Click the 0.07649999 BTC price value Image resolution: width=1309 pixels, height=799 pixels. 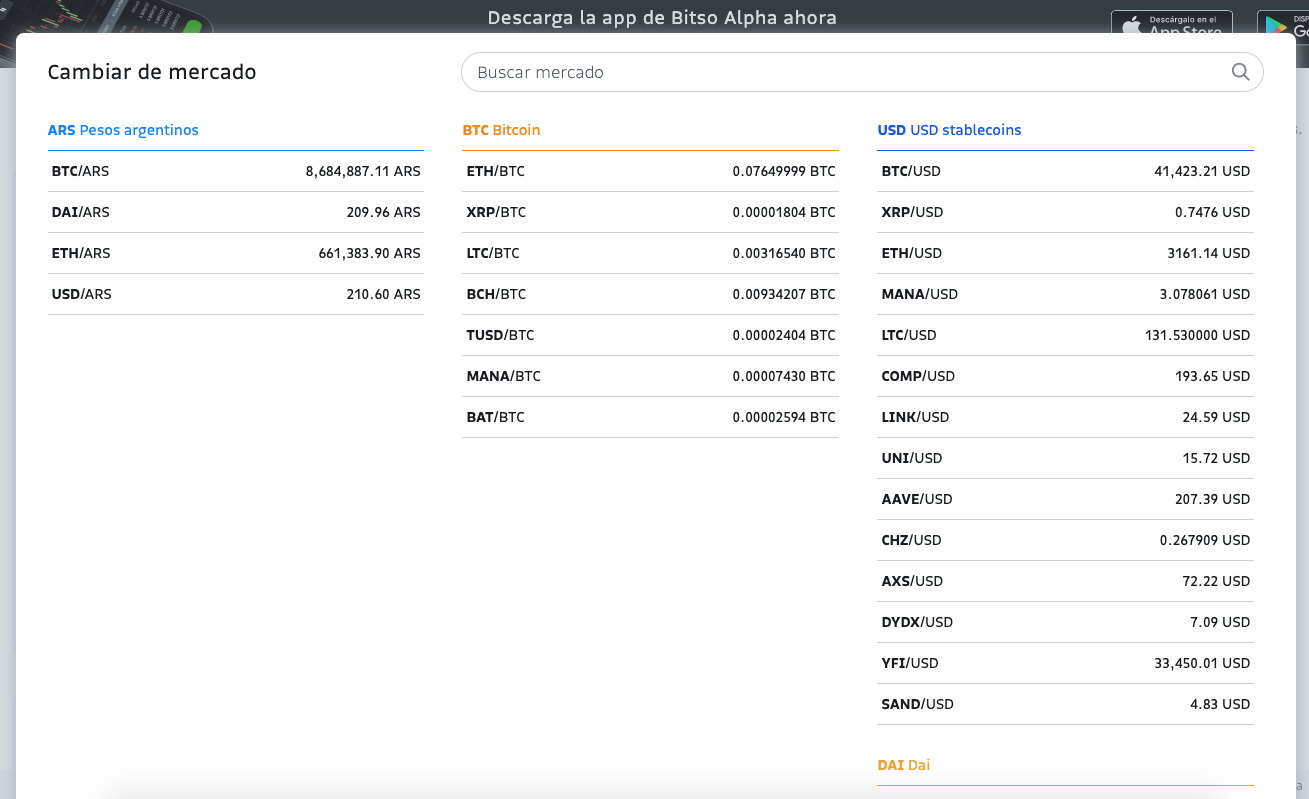click(x=784, y=171)
